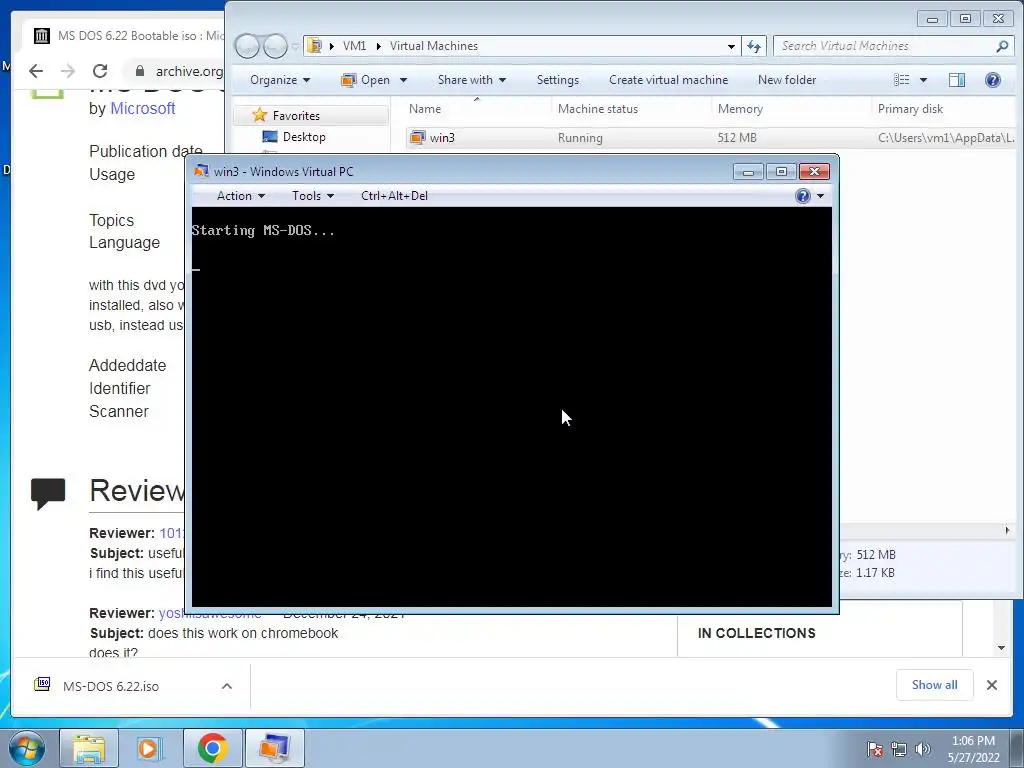The width and height of the screenshot is (1024, 768).
Task: Open Explorer help icon
Action: [993, 80]
